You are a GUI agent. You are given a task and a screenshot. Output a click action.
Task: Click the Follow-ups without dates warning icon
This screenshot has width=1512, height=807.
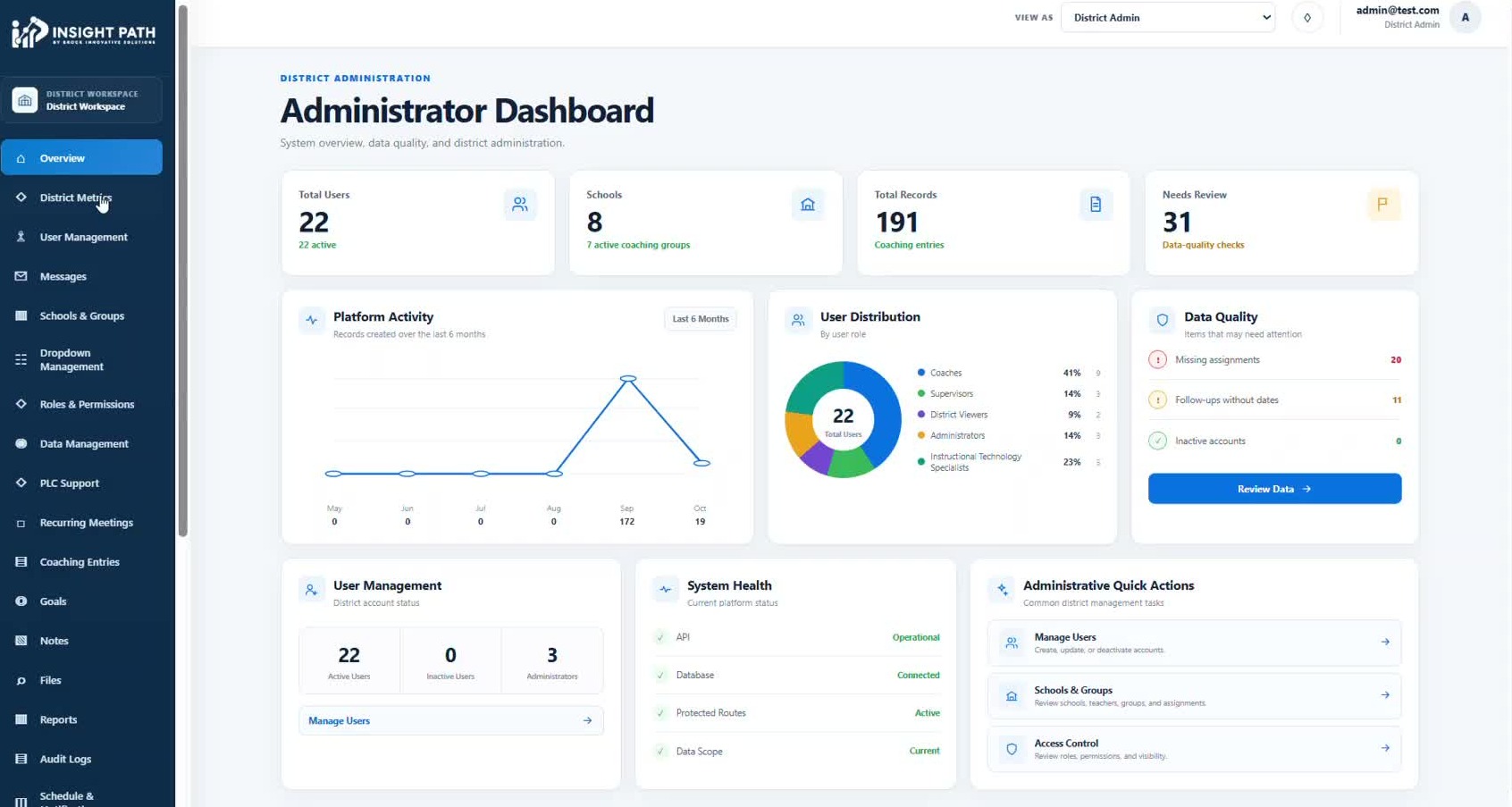point(1157,400)
